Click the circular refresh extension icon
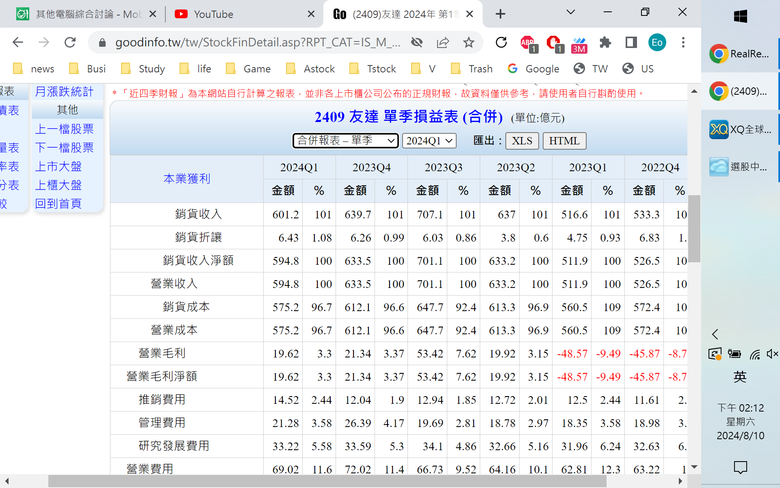The image size is (780, 488). click(501, 43)
